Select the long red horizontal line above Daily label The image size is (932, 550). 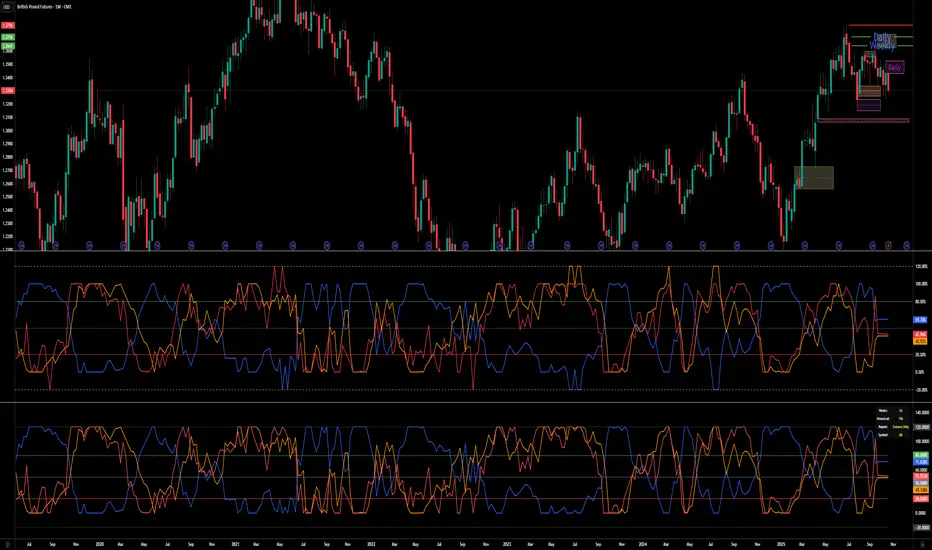pos(880,25)
